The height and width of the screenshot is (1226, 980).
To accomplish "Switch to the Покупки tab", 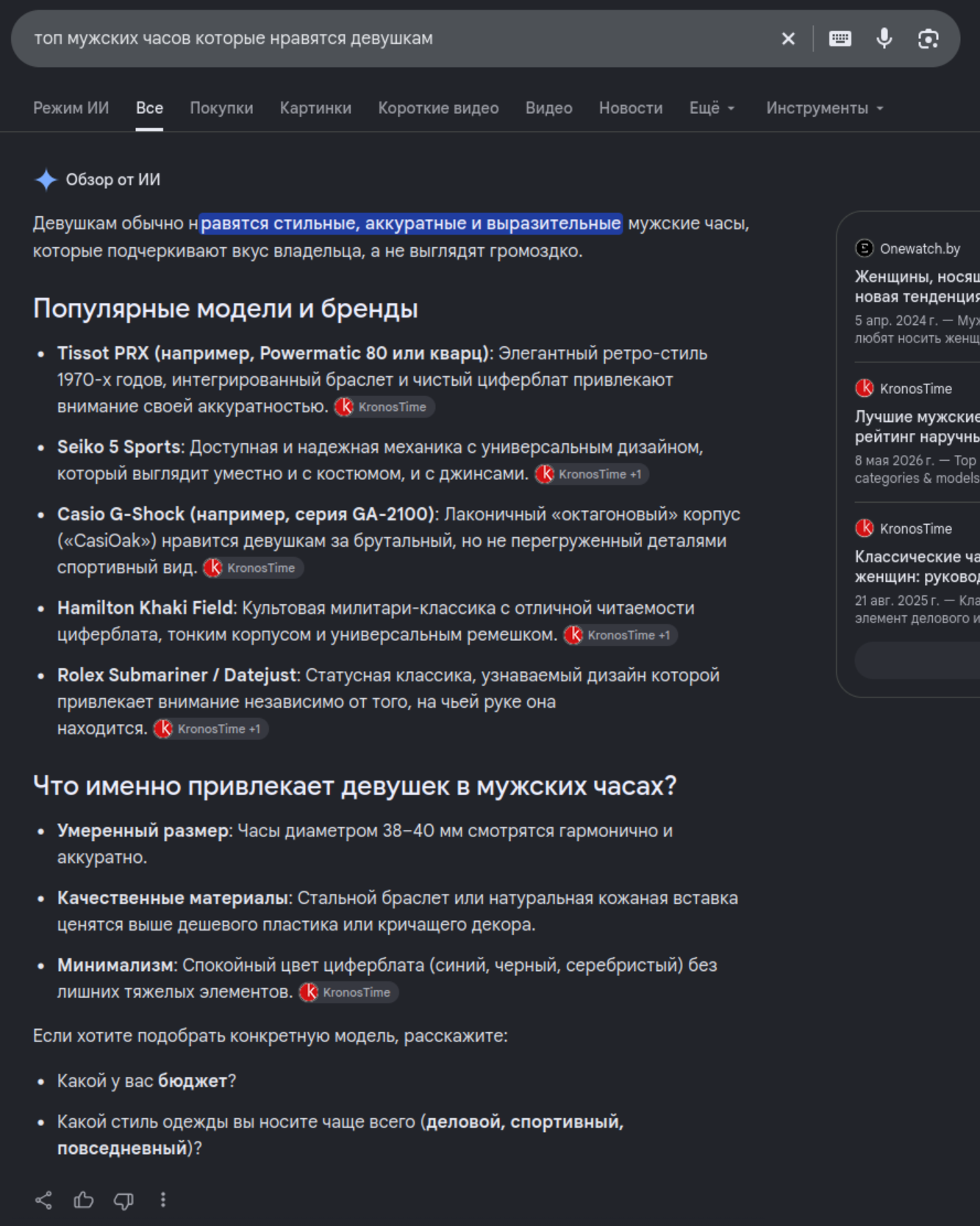I will (221, 108).
